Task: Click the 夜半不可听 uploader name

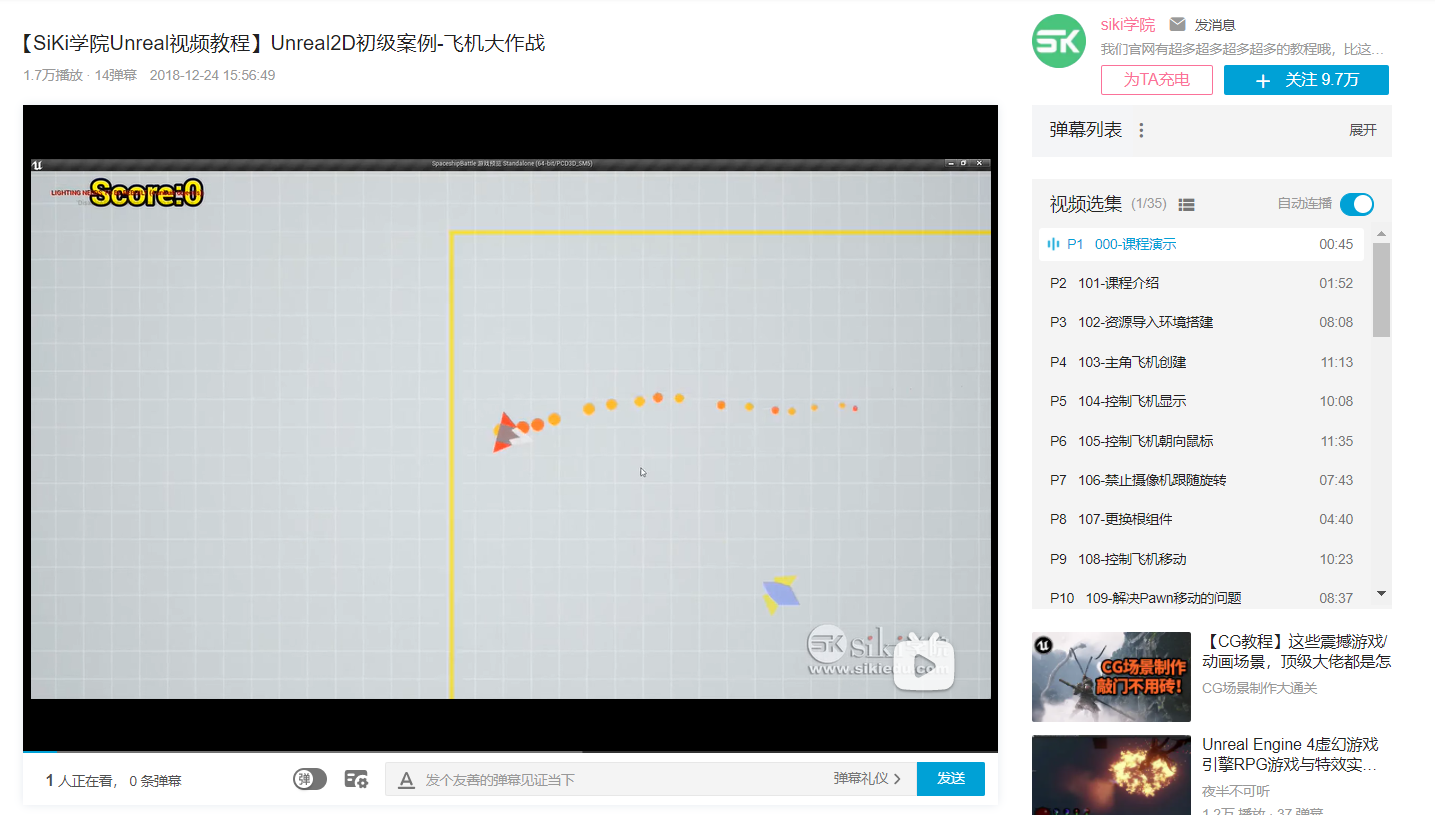Action: pos(1238,791)
